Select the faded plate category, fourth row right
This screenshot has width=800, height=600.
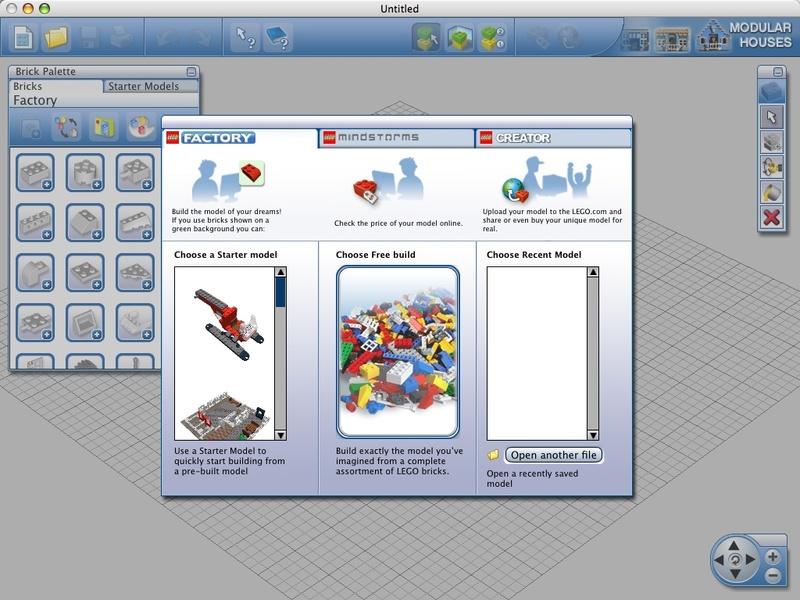(135, 323)
